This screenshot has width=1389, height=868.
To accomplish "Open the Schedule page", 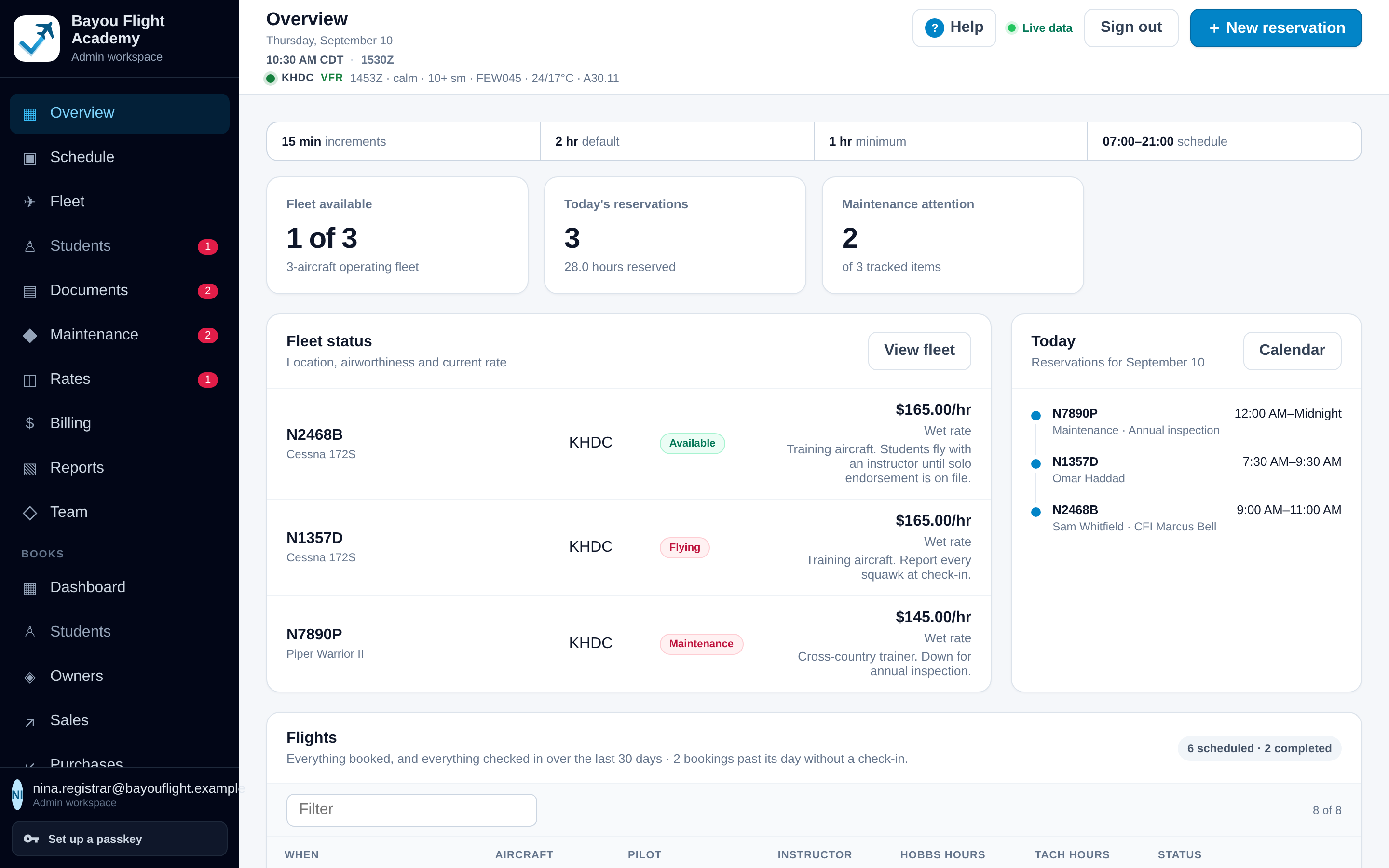I will click(120, 157).
